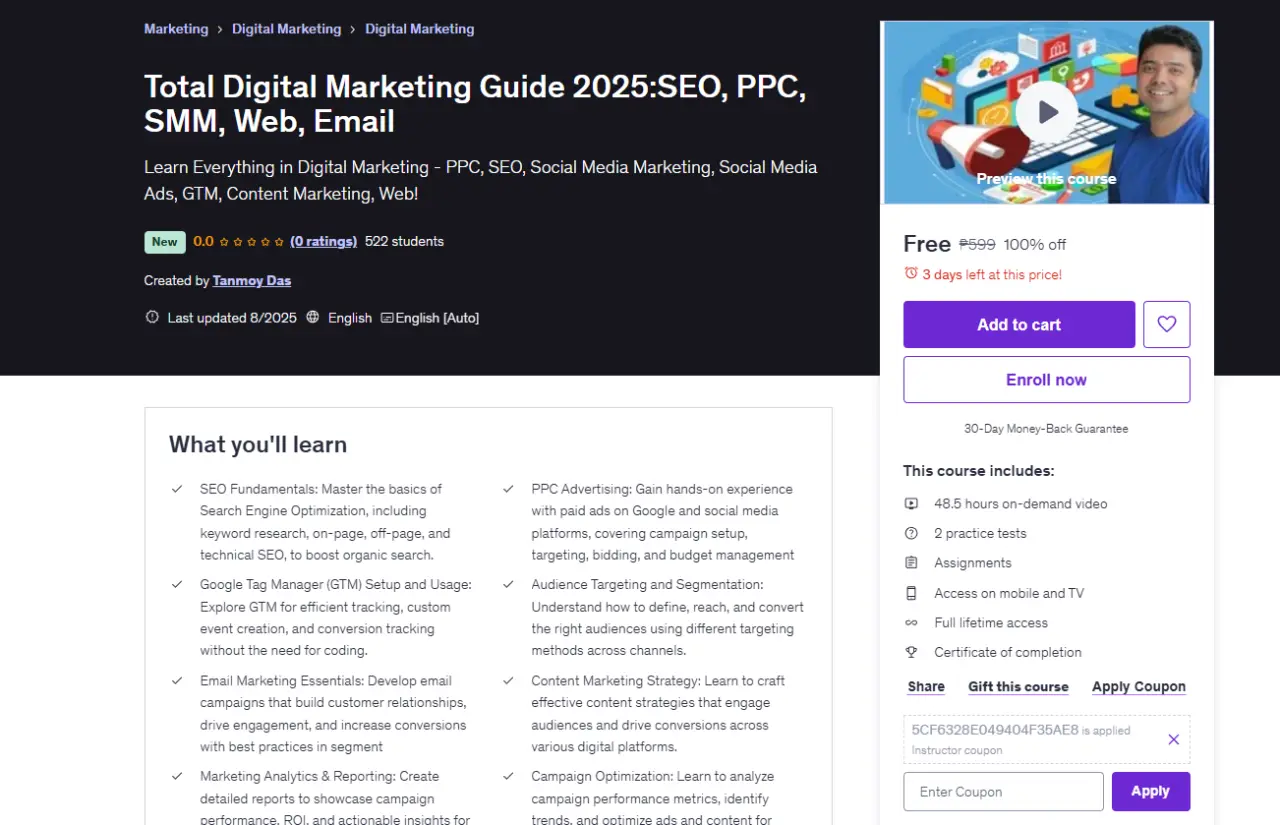Click English [Auto] captions text
Viewport: 1280px width, 825px height.
tap(437, 318)
